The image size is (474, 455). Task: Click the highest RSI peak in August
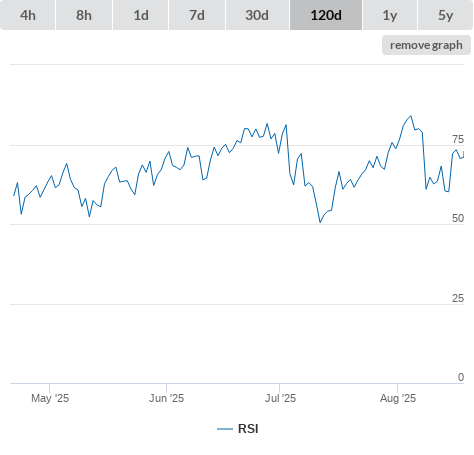click(411, 116)
